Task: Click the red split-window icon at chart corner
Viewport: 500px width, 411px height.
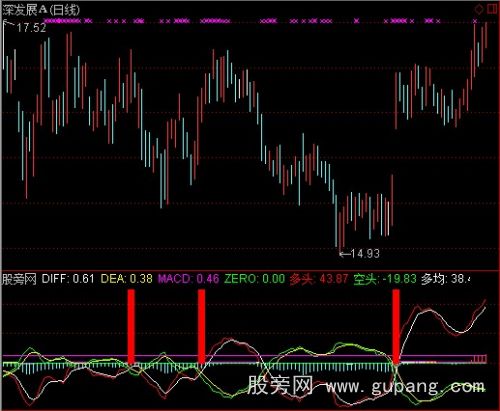Action: click(x=492, y=9)
